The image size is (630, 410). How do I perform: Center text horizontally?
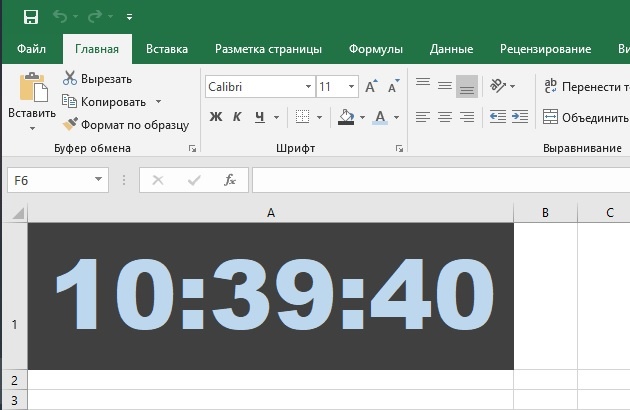coord(445,117)
